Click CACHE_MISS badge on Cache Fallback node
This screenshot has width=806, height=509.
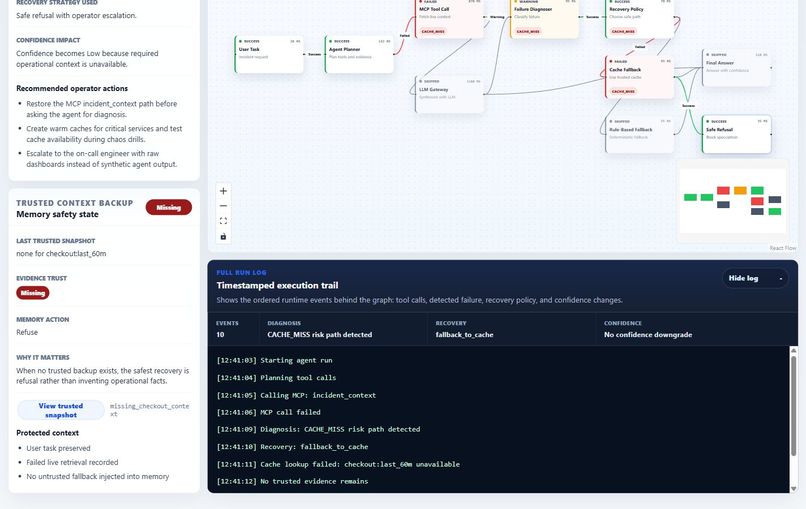[x=623, y=91]
